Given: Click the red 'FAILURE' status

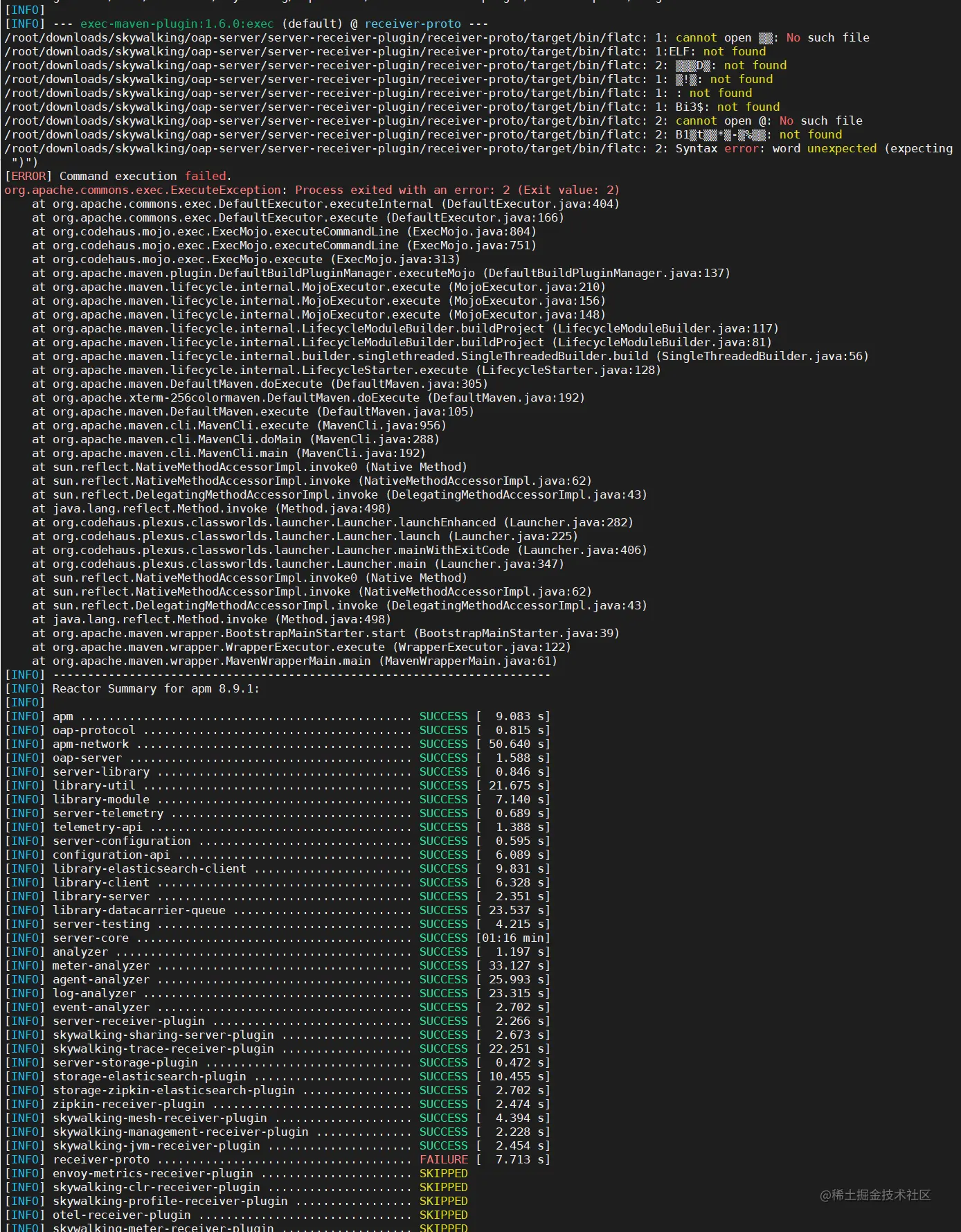Looking at the screenshot, I should click(444, 1159).
